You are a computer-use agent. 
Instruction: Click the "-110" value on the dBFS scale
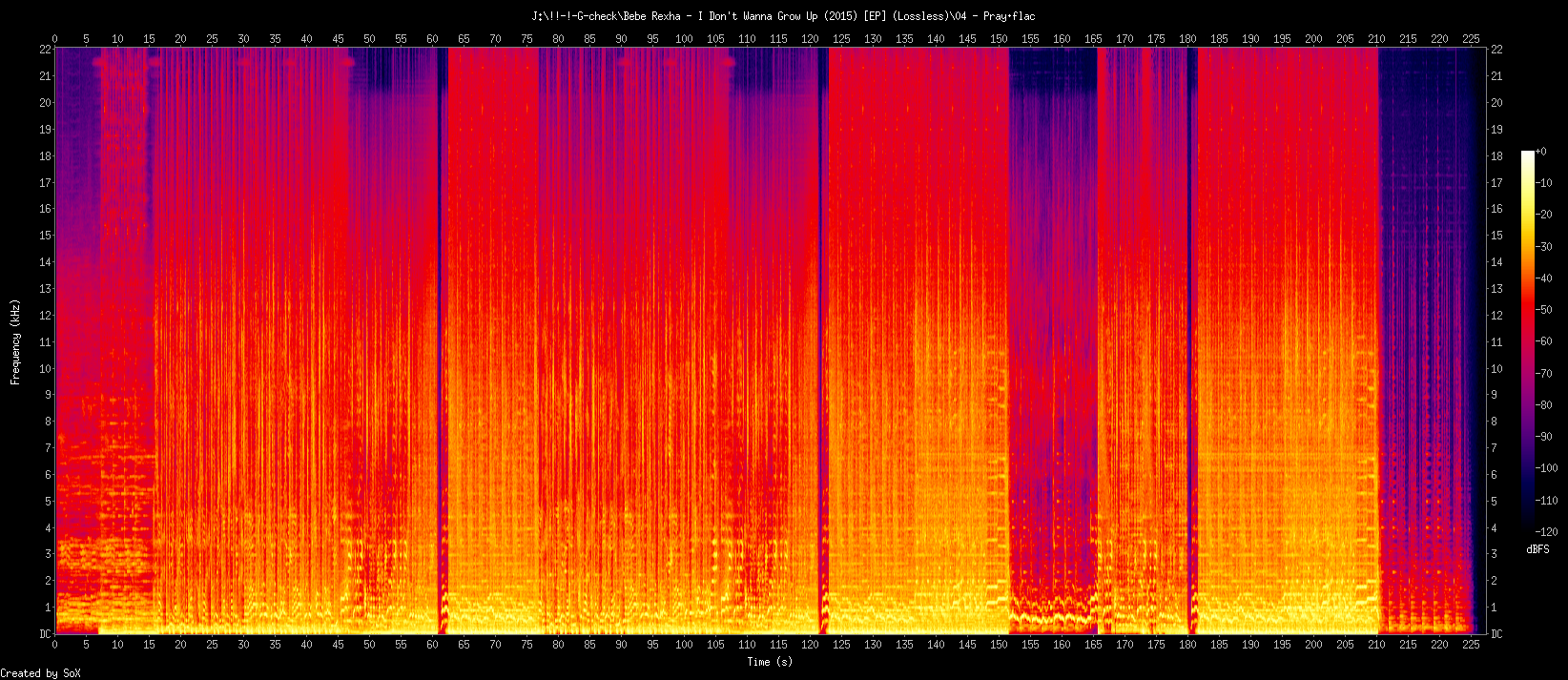[x=1546, y=501]
